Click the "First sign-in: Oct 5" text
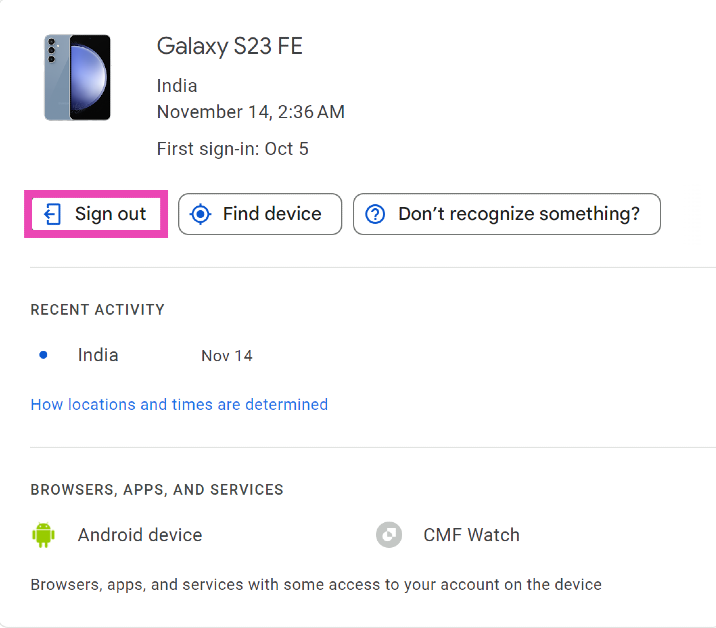The width and height of the screenshot is (716, 628). coord(233,149)
